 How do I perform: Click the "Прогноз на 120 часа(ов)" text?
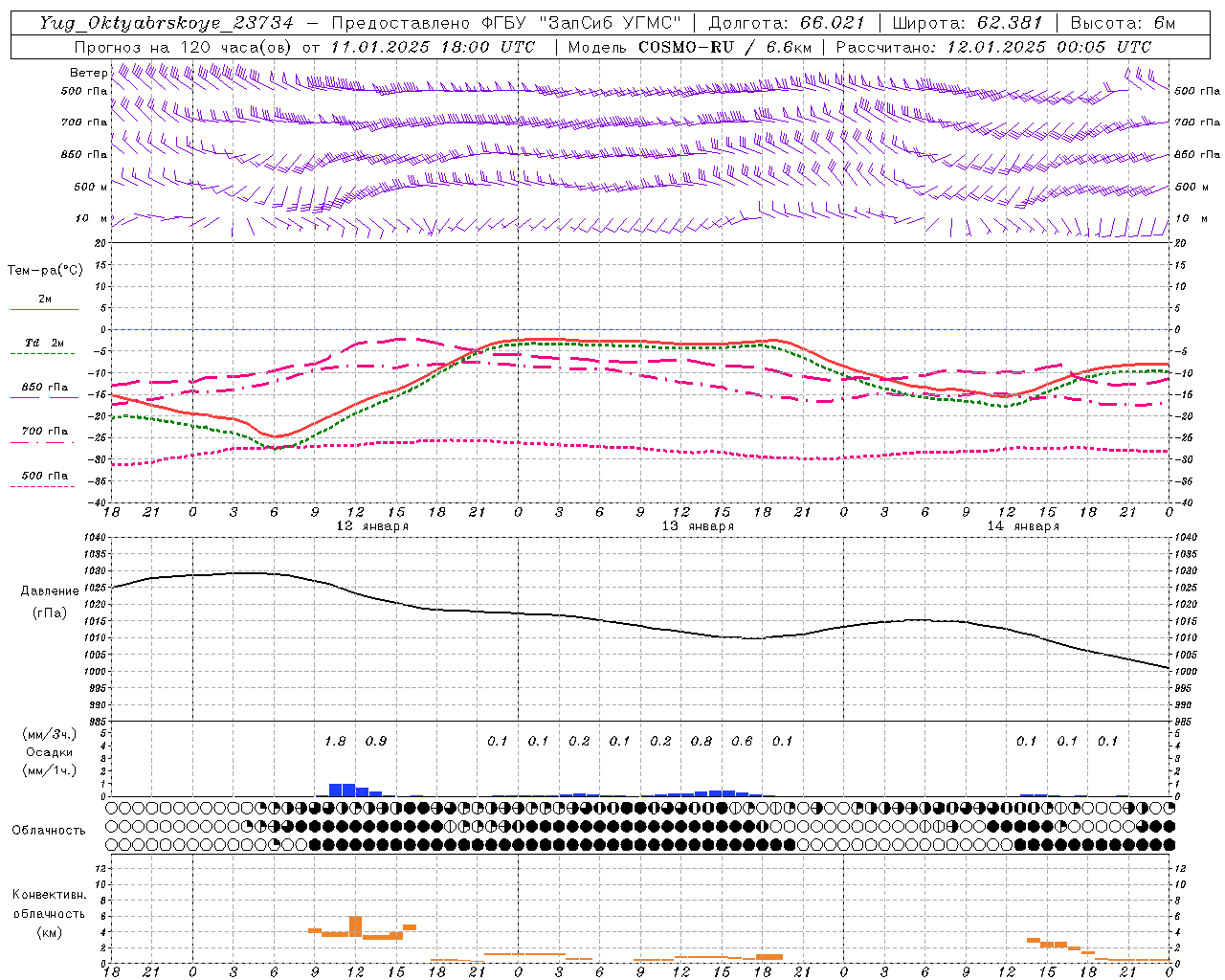click(184, 47)
